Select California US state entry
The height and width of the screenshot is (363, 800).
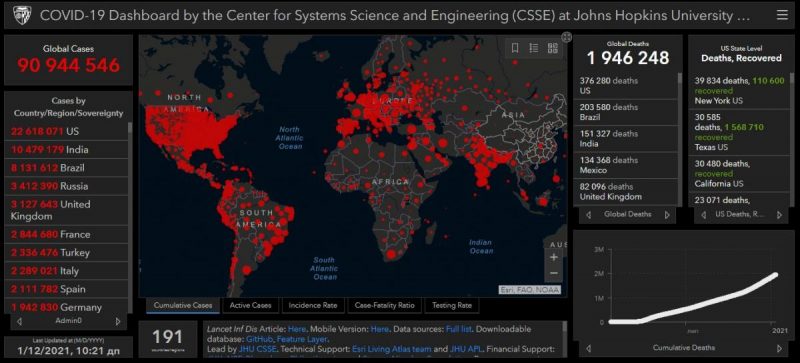[x=739, y=174]
